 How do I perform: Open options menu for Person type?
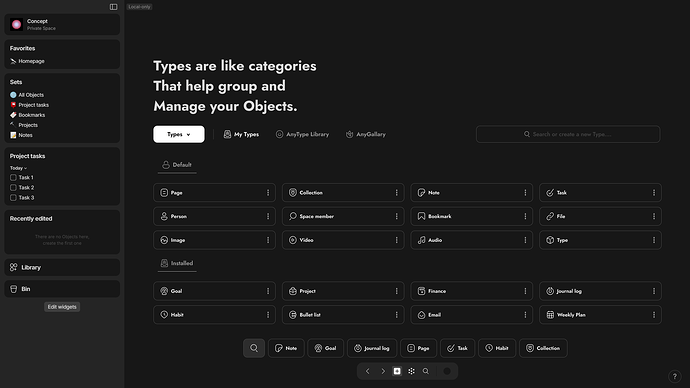(x=268, y=216)
